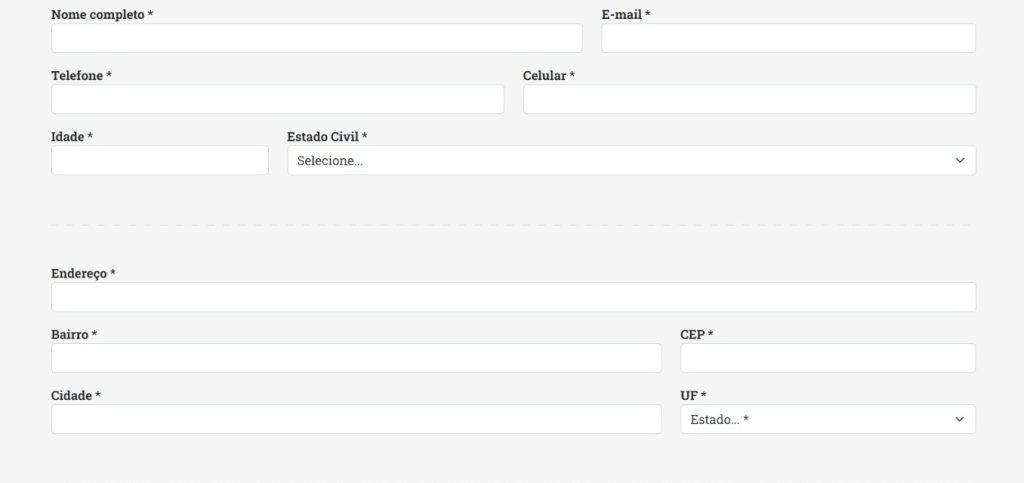Click the CEP label text
Screen dimensions: 1024x483
(693, 334)
